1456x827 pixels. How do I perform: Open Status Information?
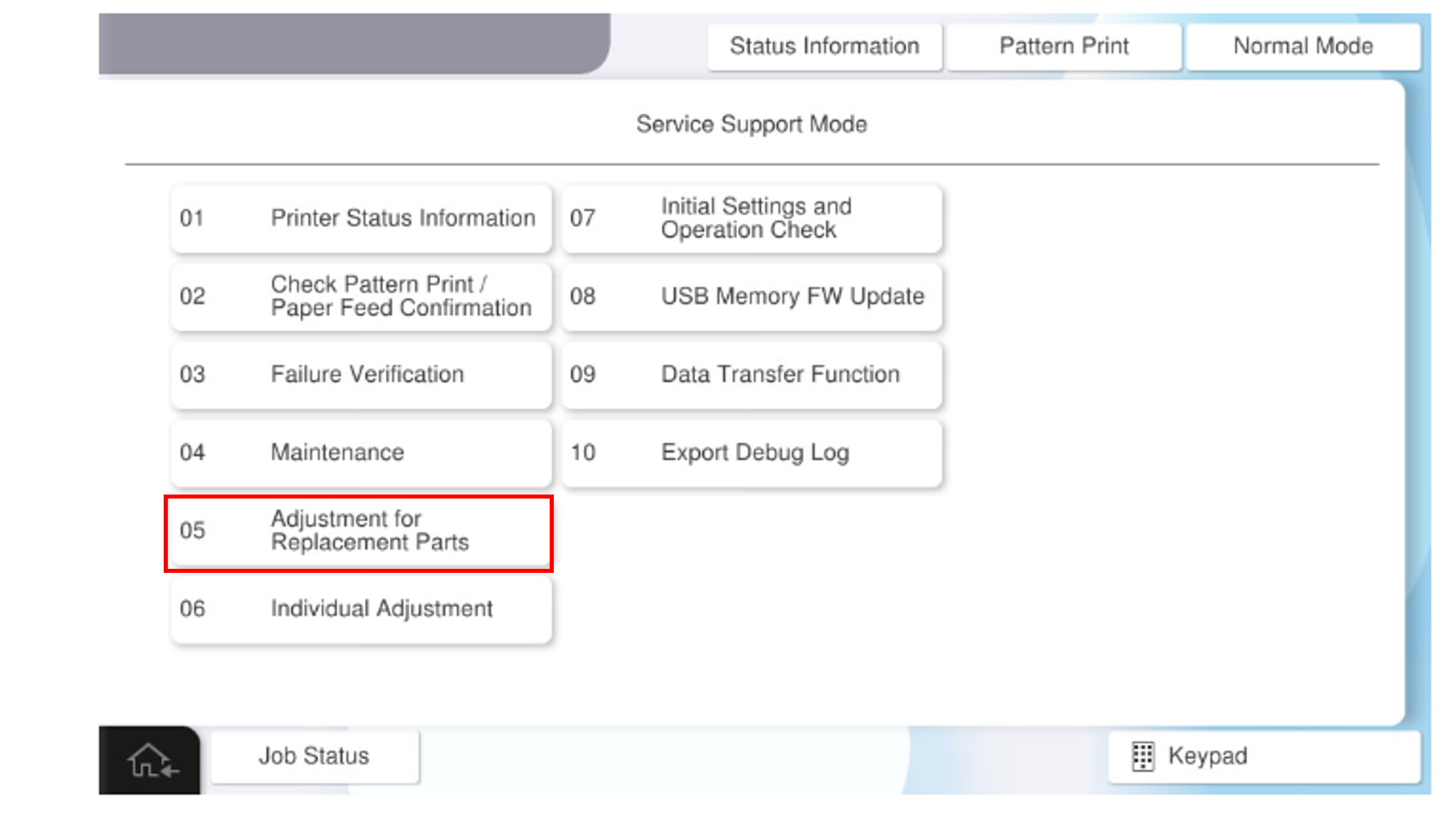(x=824, y=46)
